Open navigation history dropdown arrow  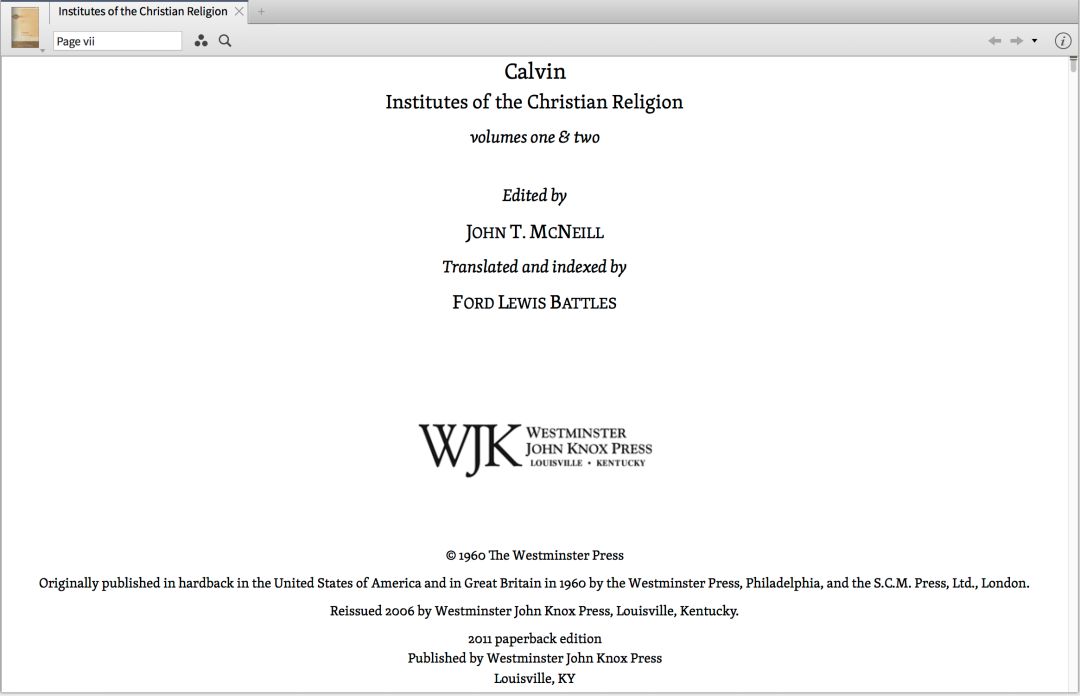[x=1035, y=41]
